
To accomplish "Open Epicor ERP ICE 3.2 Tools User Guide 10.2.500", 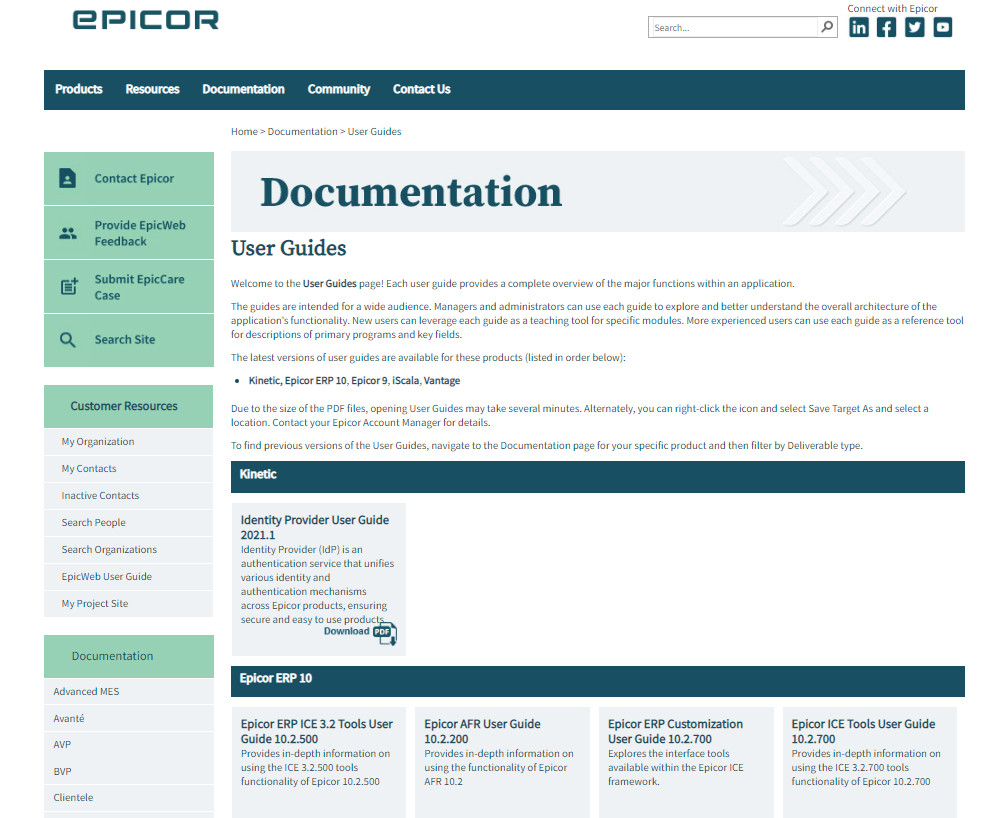I will pos(316,731).
